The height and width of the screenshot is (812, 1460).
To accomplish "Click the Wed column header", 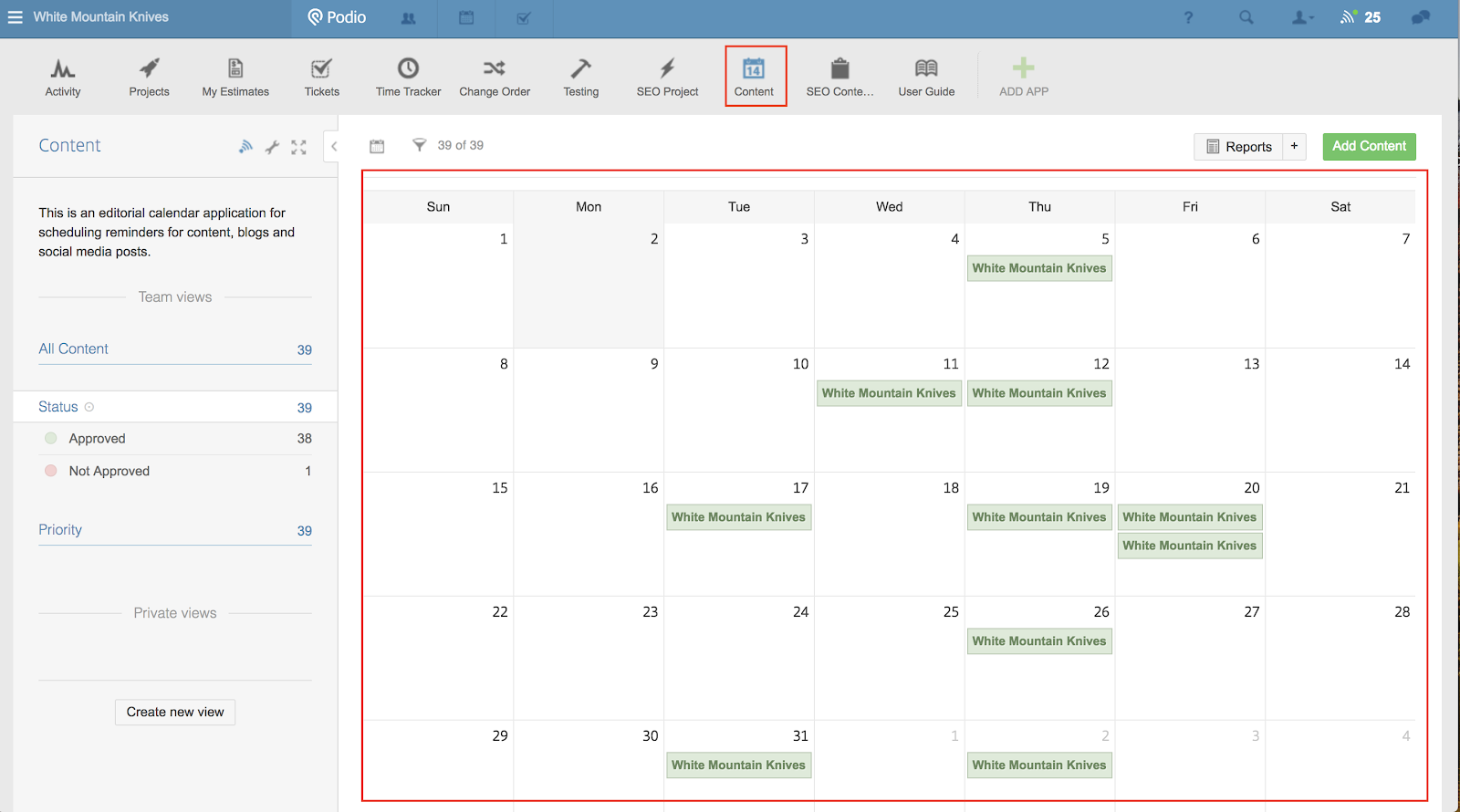I will (890, 207).
